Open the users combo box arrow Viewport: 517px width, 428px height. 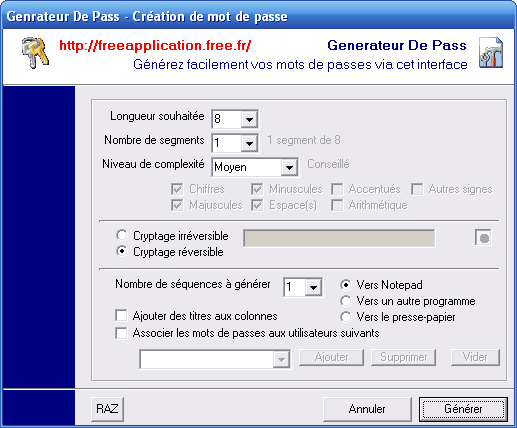281,359
